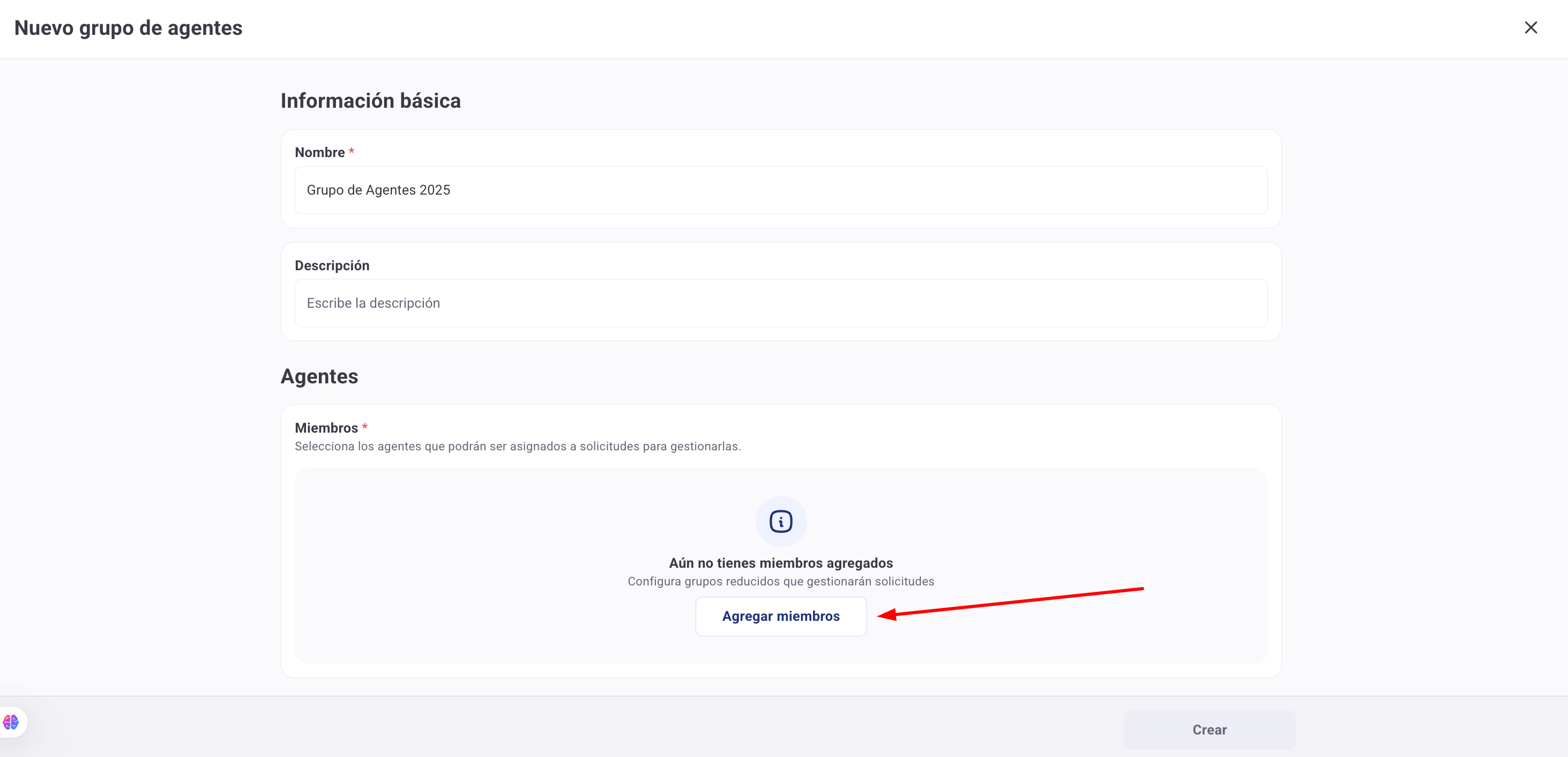The image size is (1568, 757).
Task: Click the 'Selecciona los agentes' helper text
Action: coord(517,447)
